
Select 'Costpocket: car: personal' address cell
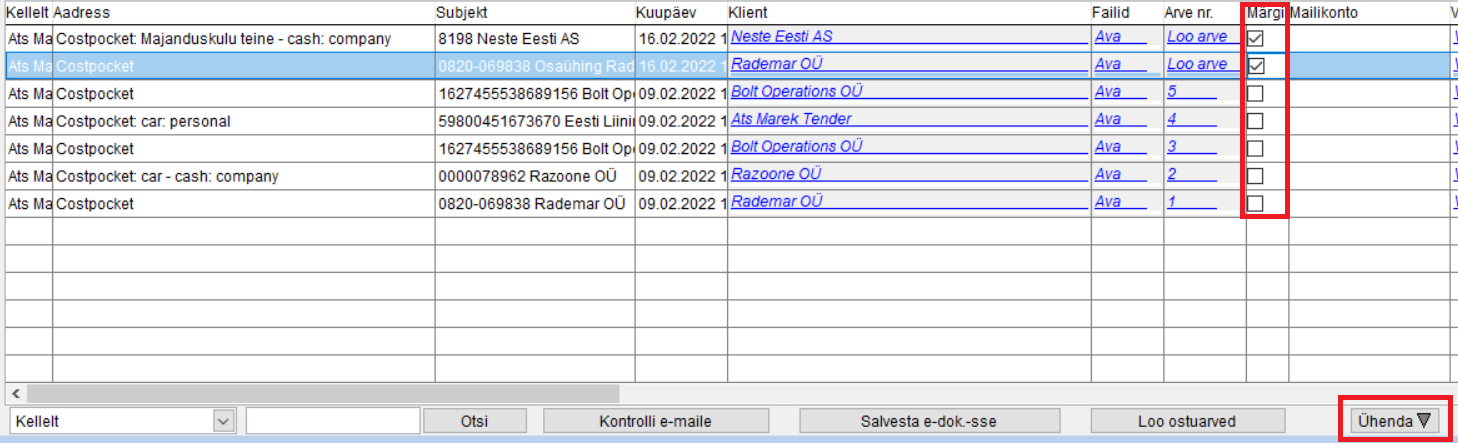click(x=243, y=121)
